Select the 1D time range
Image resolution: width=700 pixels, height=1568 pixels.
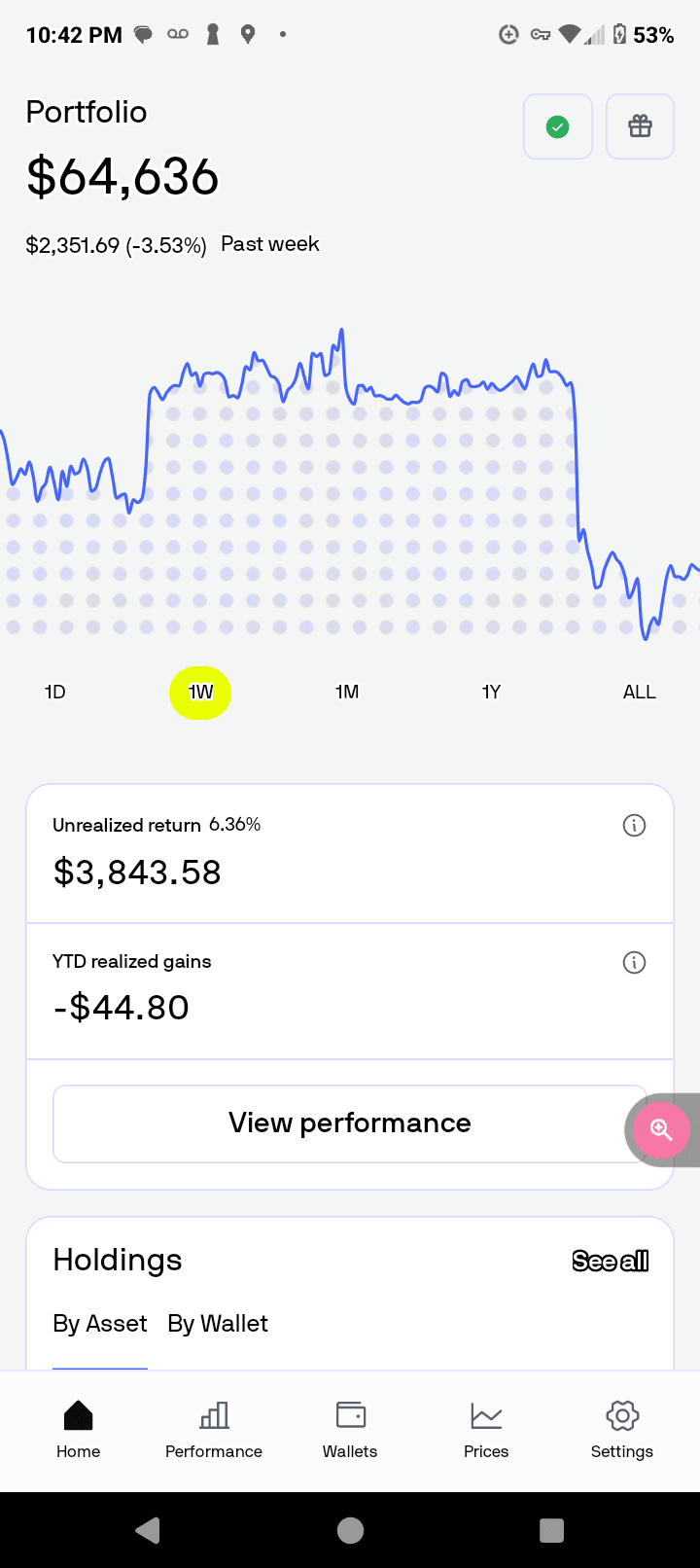click(x=55, y=692)
